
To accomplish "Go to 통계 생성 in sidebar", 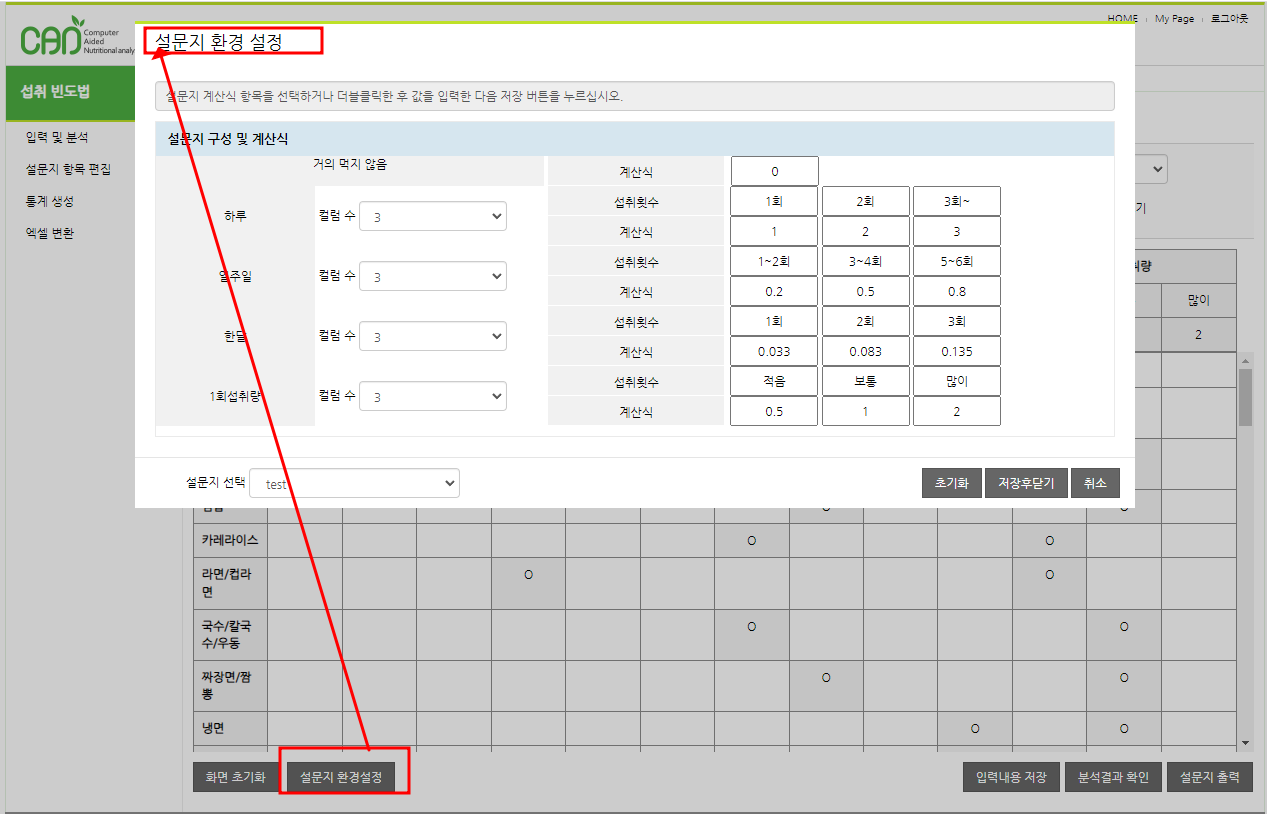I will pyautogui.click(x=50, y=201).
